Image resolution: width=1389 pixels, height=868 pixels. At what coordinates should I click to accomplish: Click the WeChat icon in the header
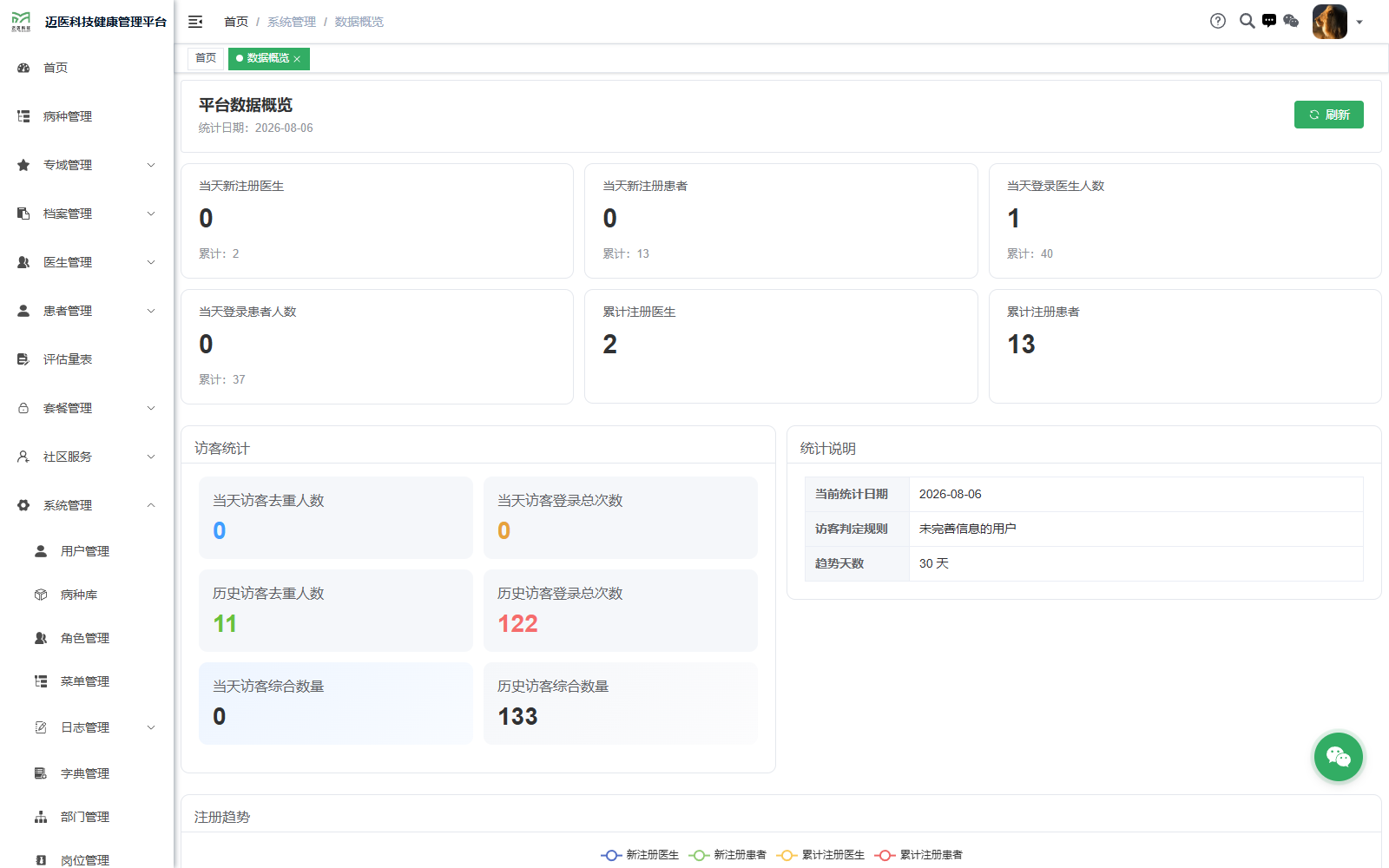click(x=1291, y=21)
